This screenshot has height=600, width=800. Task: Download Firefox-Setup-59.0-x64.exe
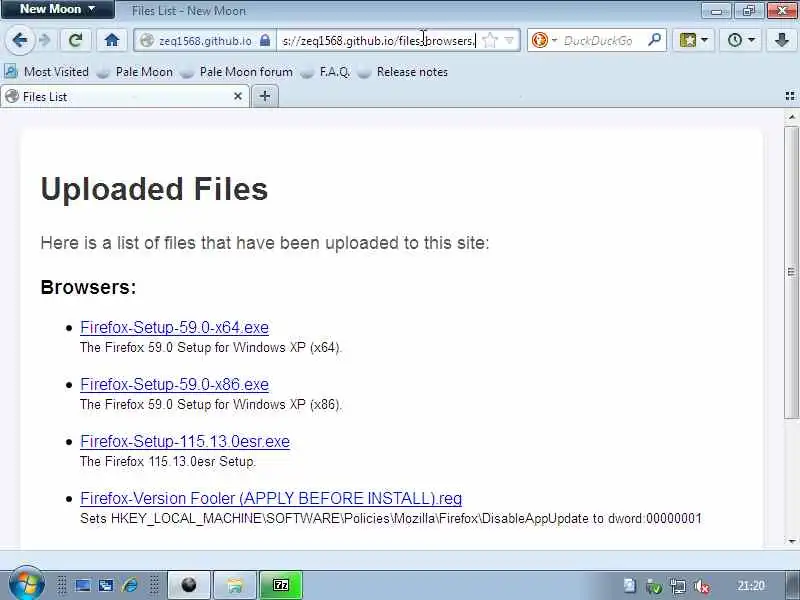pyautogui.click(x=174, y=327)
